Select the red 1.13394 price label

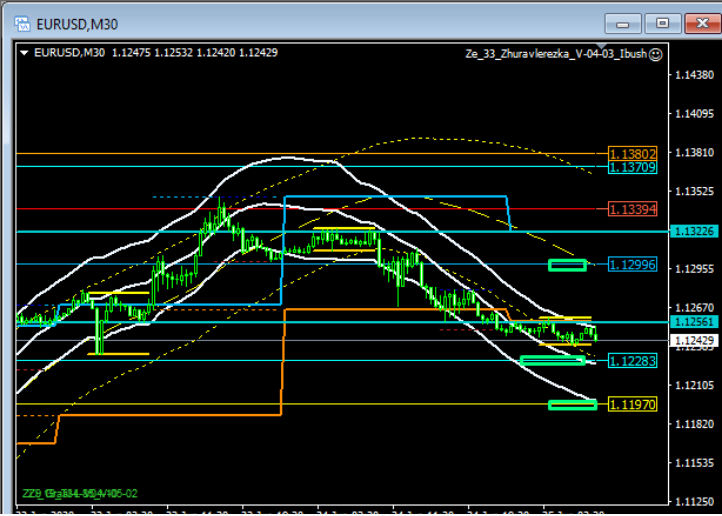tap(633, 208)
